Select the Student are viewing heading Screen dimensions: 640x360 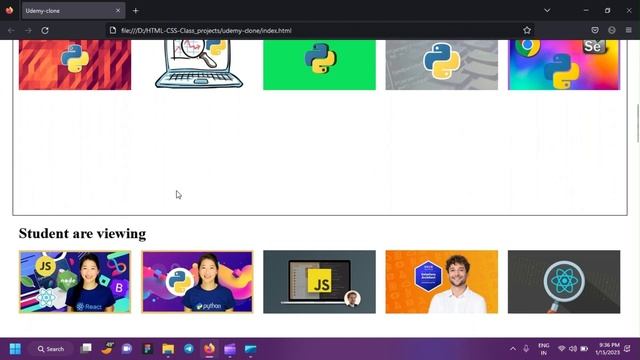coord(82,233)
